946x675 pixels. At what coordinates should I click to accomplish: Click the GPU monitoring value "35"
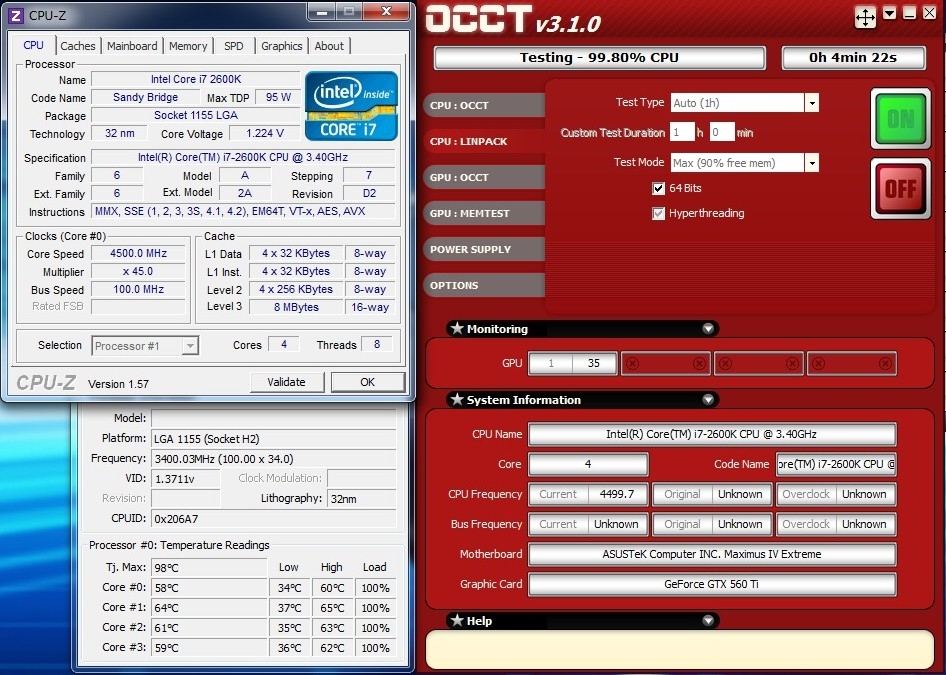point(594,363)
